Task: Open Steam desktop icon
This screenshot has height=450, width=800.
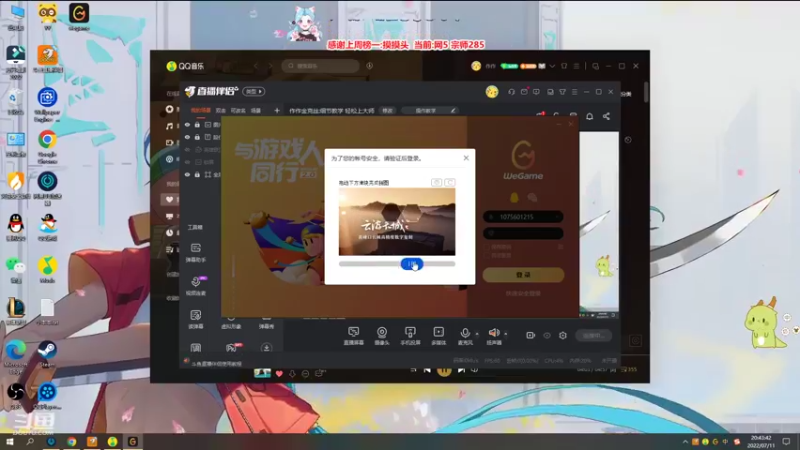Action: coord(47,354)
